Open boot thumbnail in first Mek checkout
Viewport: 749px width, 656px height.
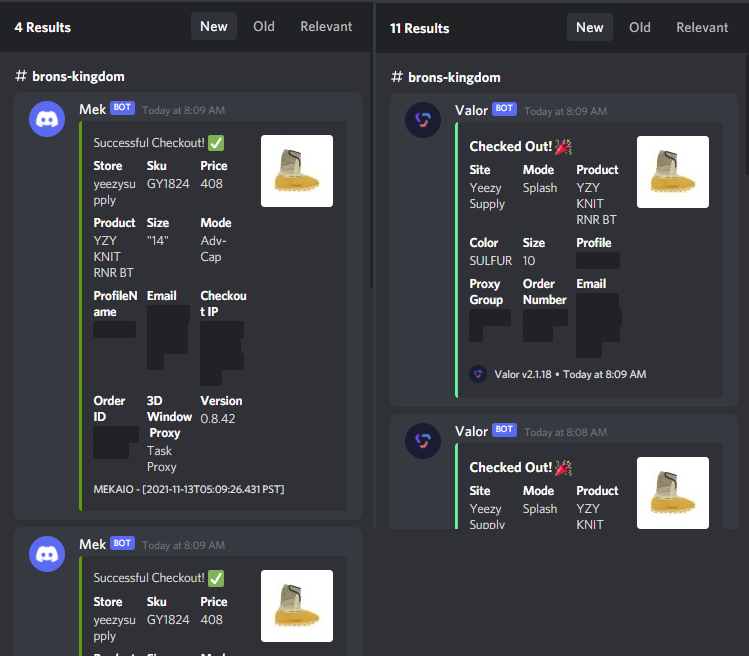point(297,171)
